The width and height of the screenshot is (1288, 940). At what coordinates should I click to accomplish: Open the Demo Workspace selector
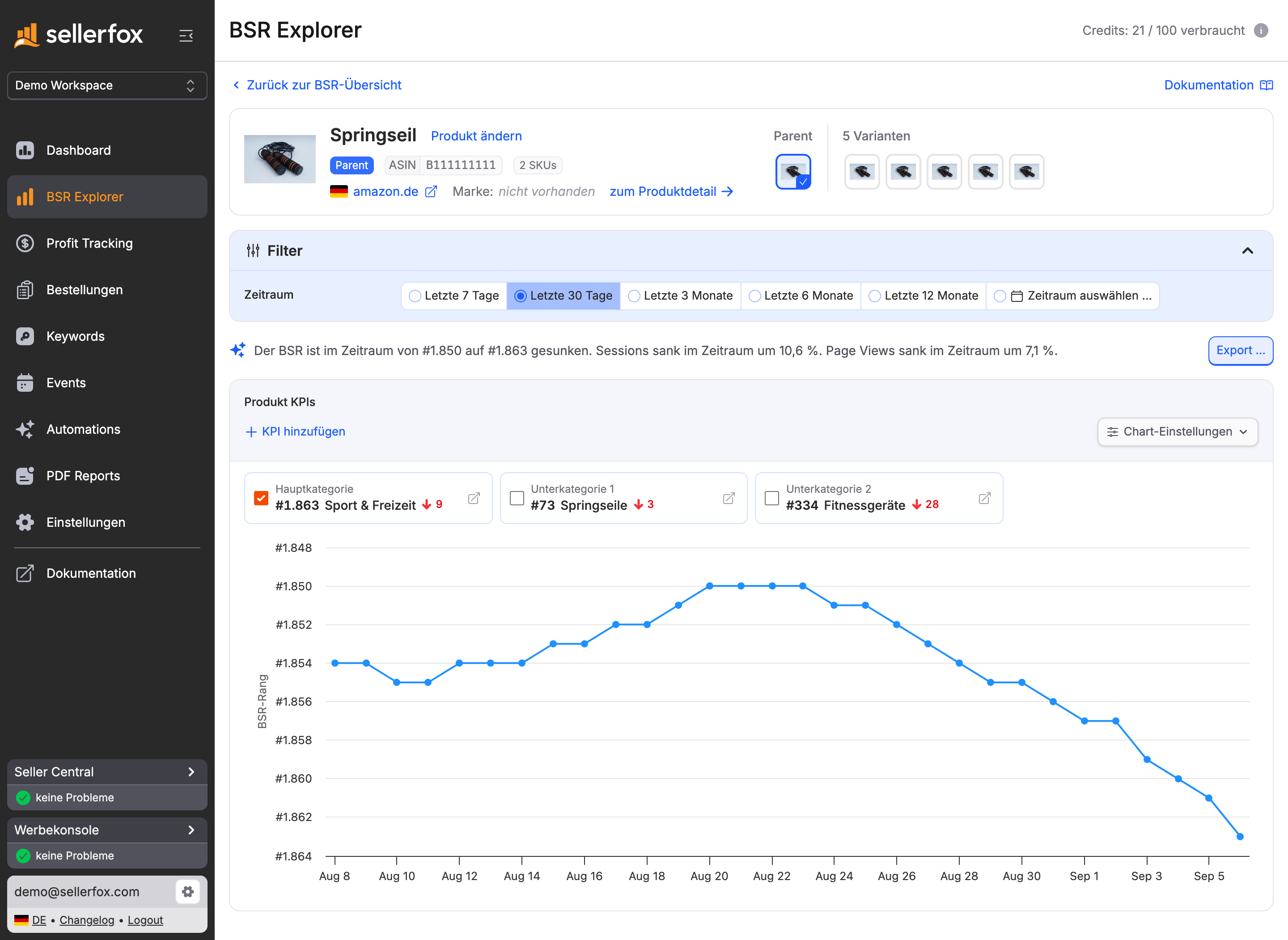click(107, 85)
